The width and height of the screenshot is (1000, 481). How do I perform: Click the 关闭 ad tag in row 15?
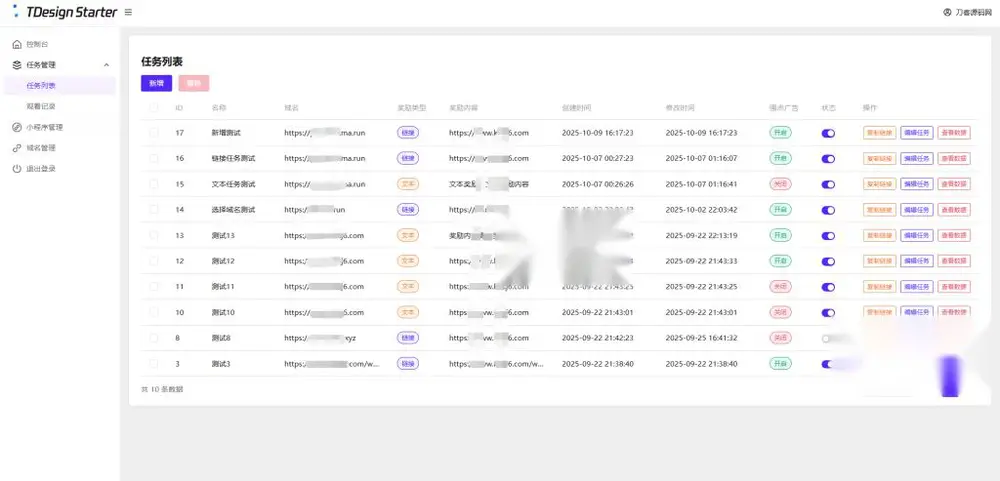point(780,184)
